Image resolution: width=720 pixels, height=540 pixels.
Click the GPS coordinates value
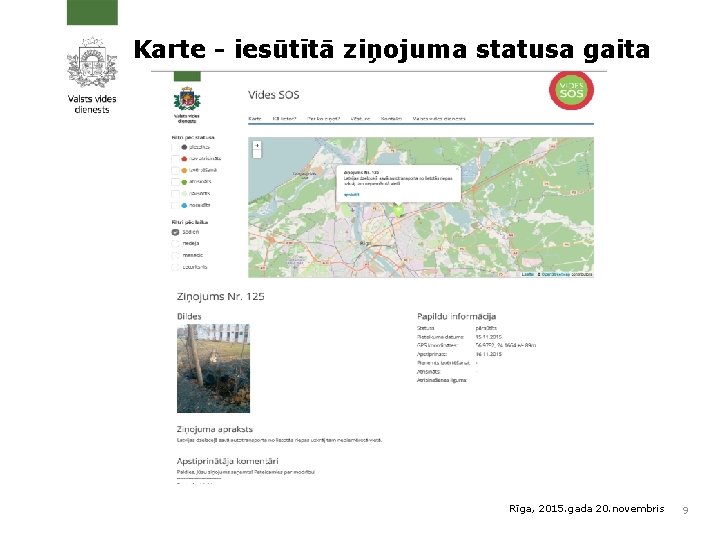click(x=506, y=345)
